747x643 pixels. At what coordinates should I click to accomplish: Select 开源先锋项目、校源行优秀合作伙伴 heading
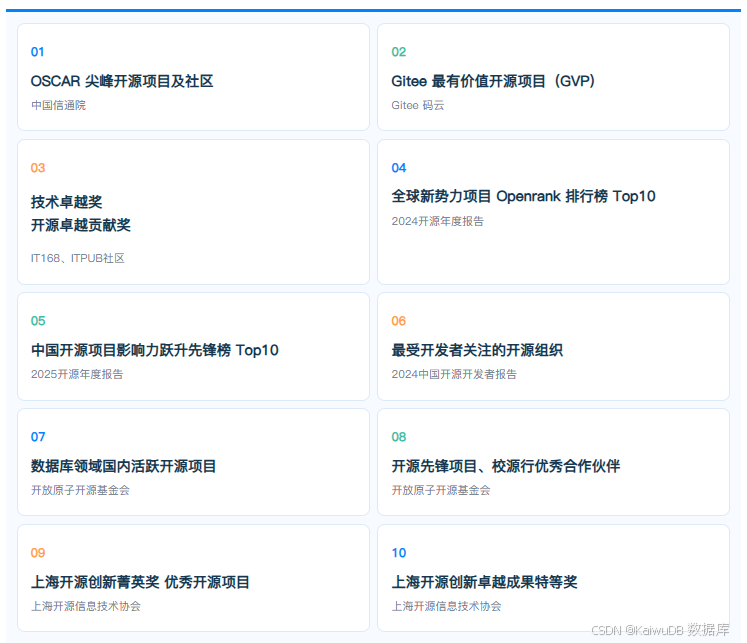[506, 466]
